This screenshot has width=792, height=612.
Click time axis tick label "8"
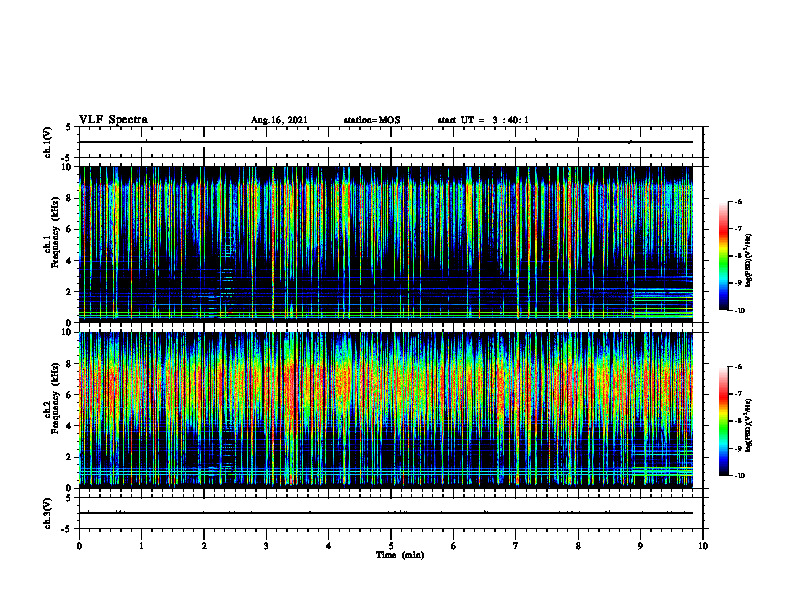578,546
